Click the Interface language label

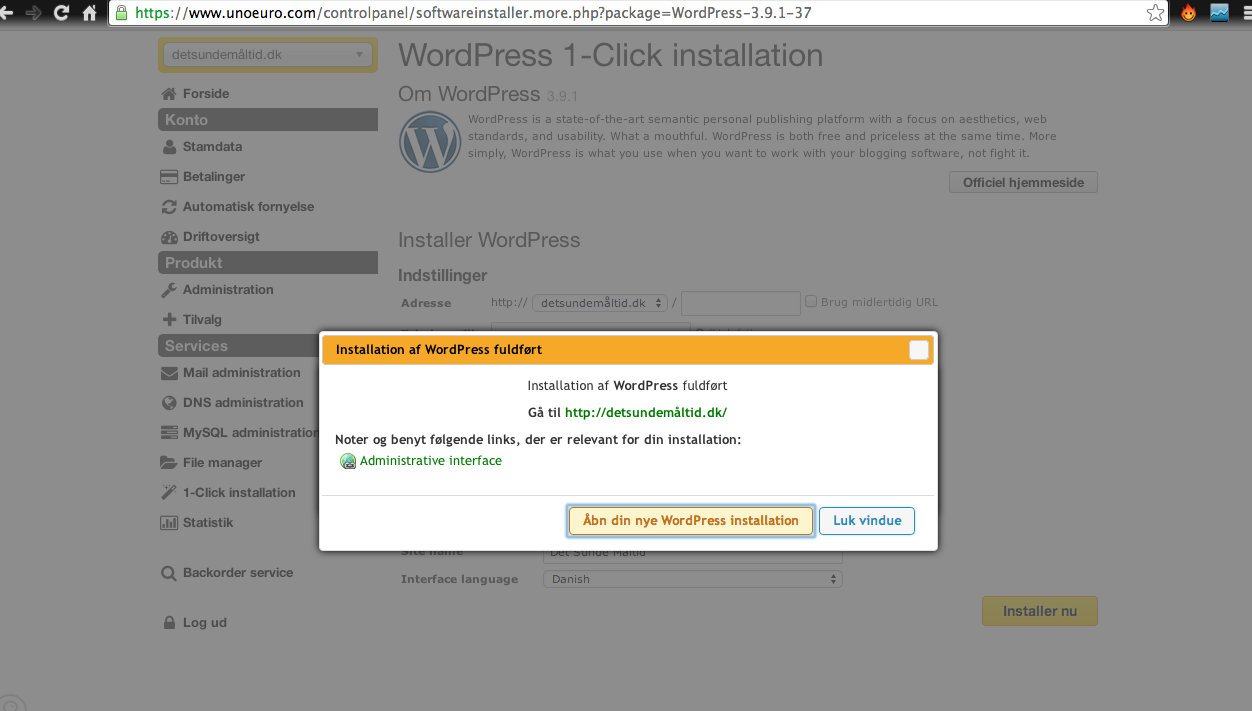pos(460,579)
